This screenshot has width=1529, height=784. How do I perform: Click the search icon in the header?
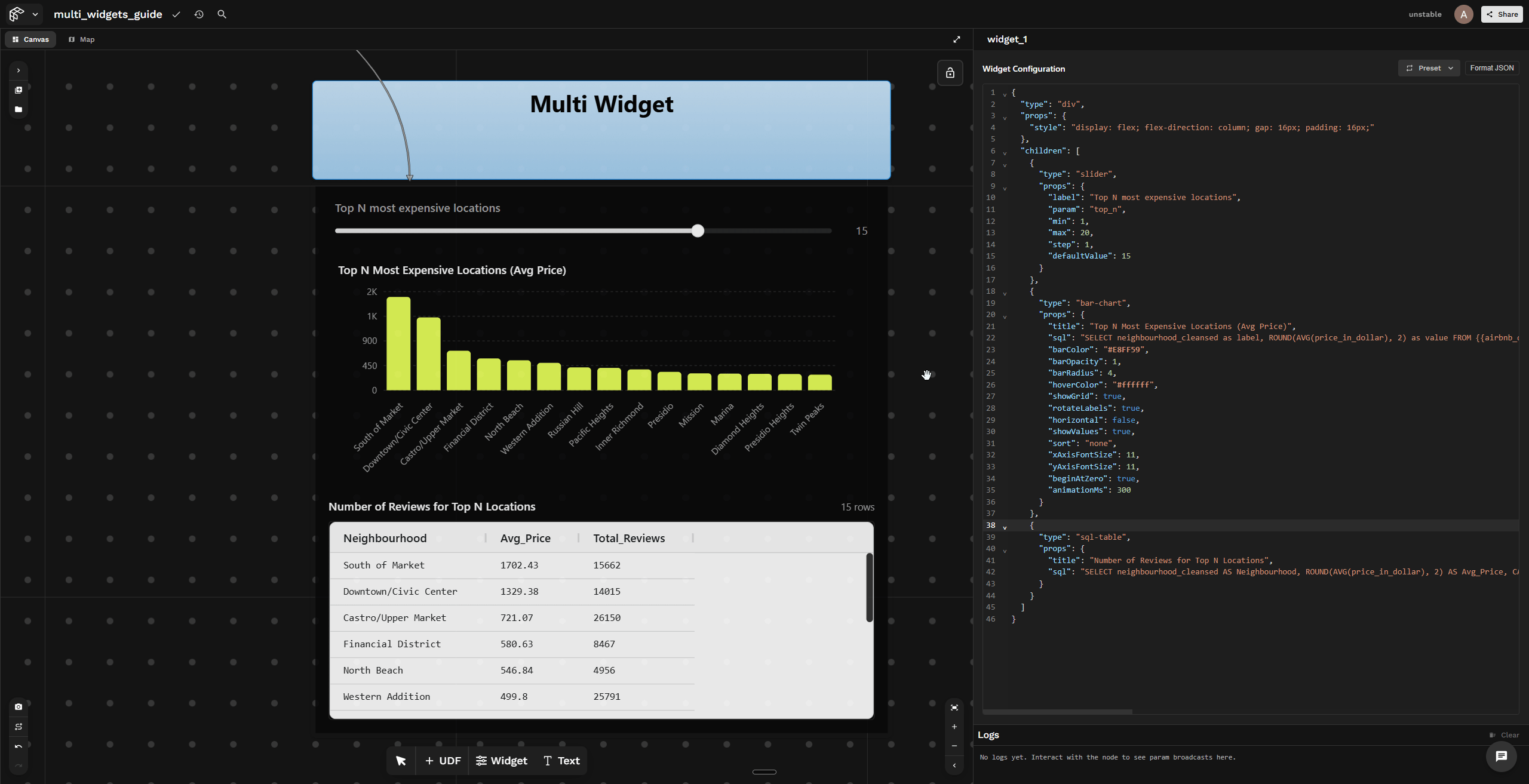point(222,14)
